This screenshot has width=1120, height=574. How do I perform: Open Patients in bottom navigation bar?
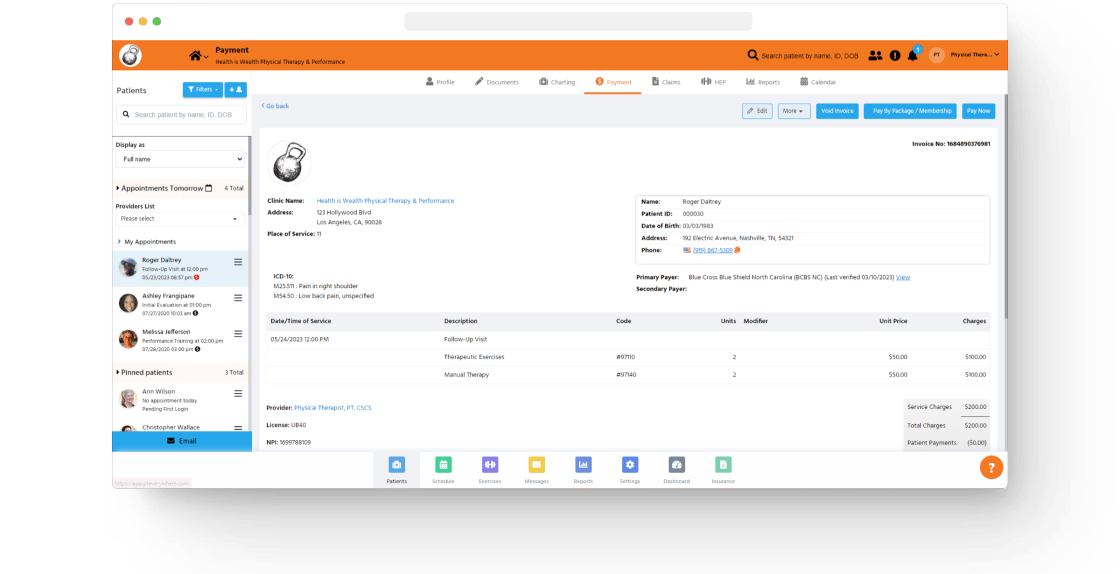tap(396, 470)
